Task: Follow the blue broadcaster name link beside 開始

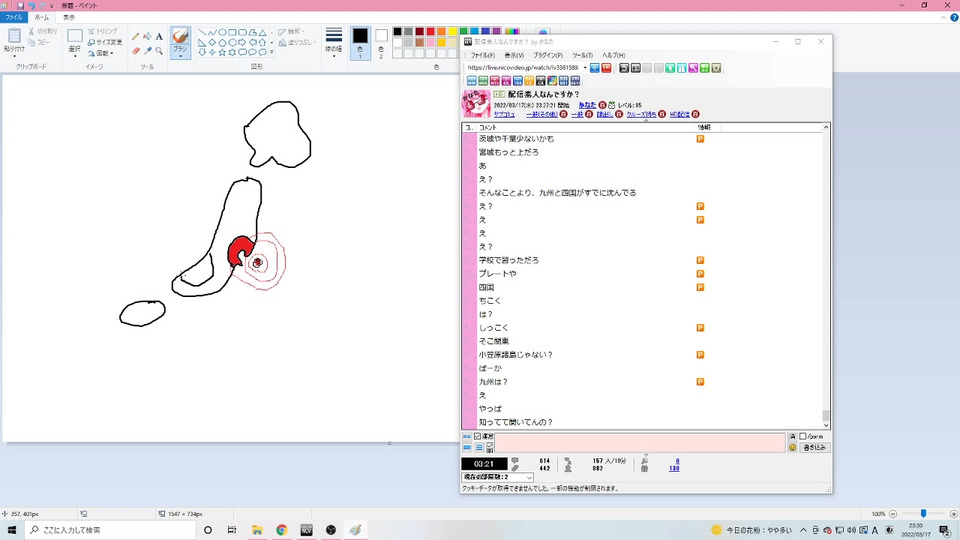Action: click(x=587, y=105)
